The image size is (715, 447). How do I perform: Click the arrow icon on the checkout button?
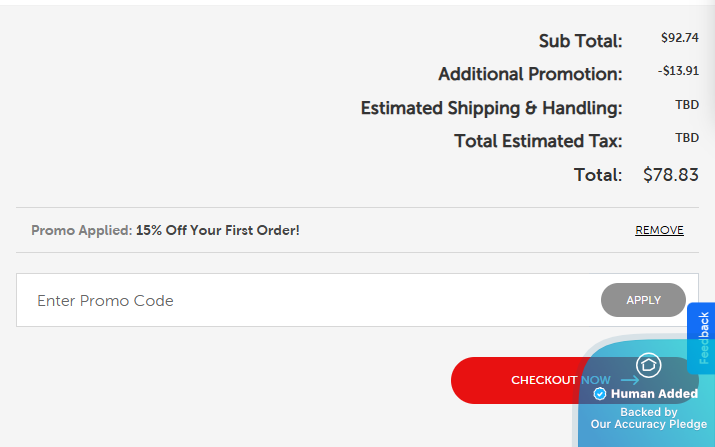point(630,380)
